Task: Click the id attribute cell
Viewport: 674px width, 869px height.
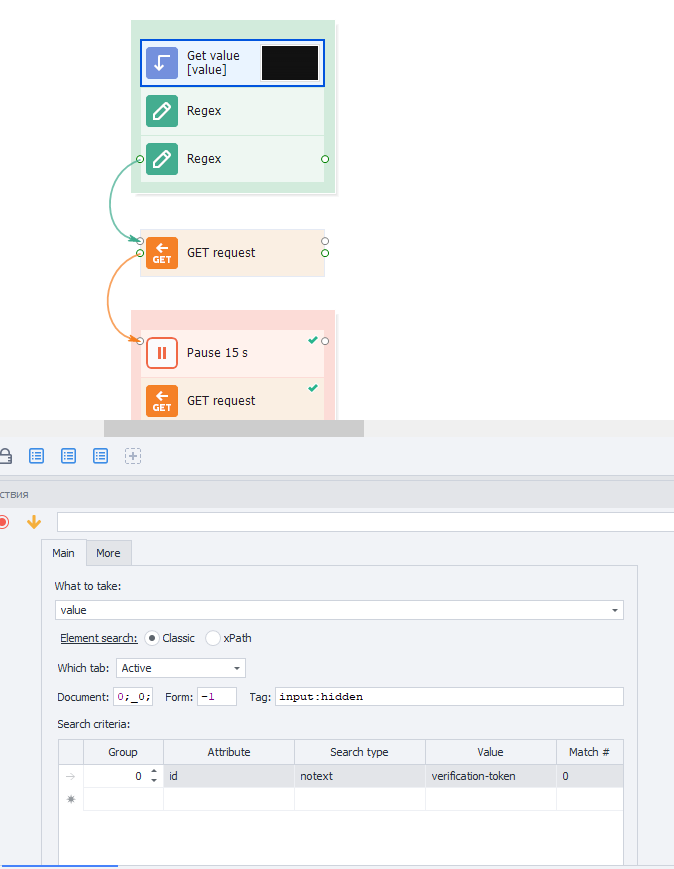Action: pos(229,776)
